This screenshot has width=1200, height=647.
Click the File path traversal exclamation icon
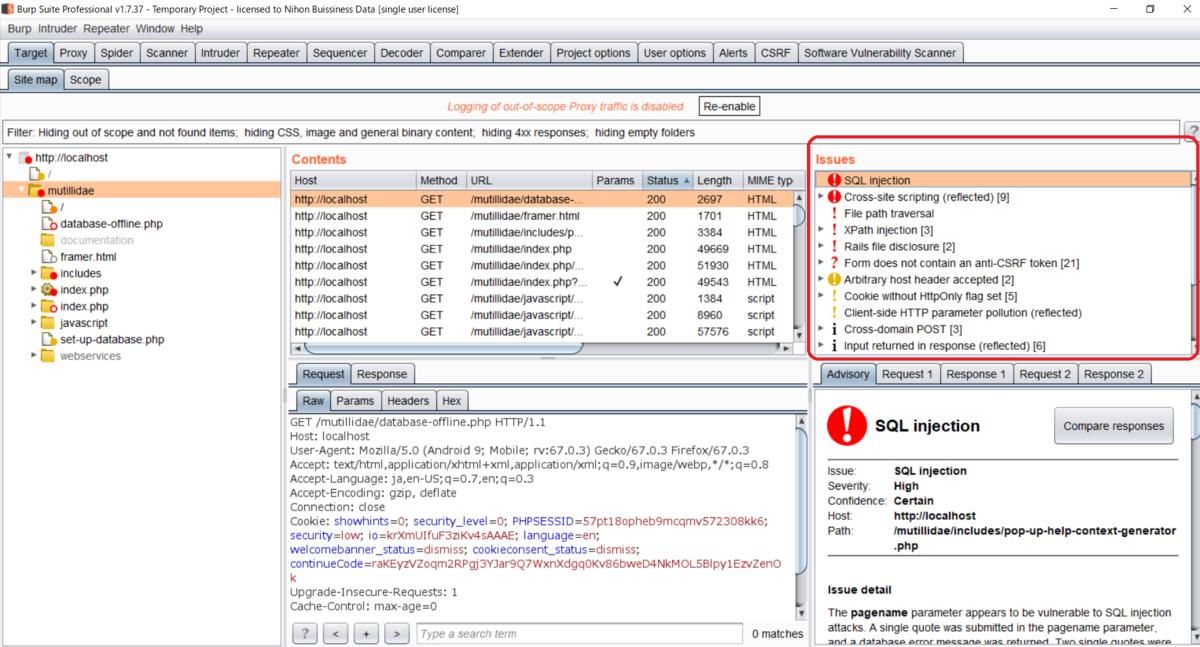835,214
